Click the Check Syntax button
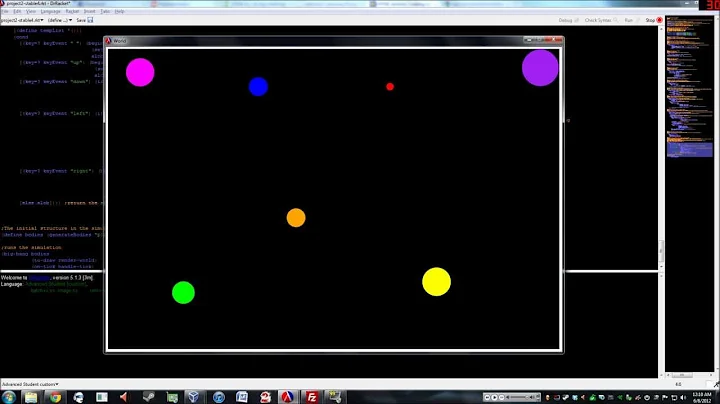This screenshot has width=720, height=404. [x=601, y=20]
